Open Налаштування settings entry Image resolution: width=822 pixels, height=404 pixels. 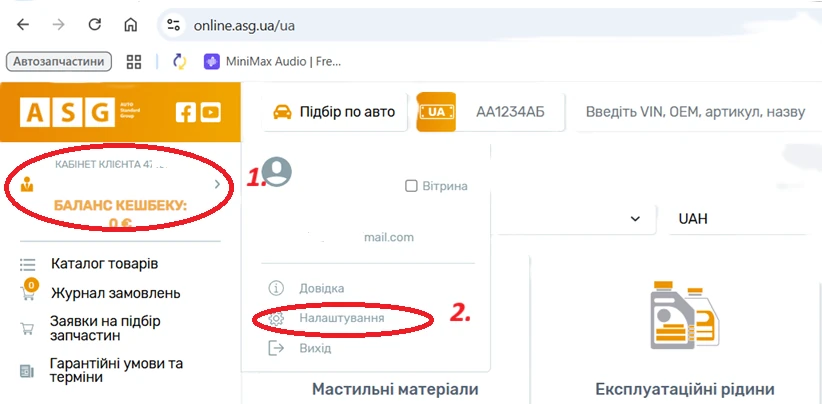tap(341, 318)
